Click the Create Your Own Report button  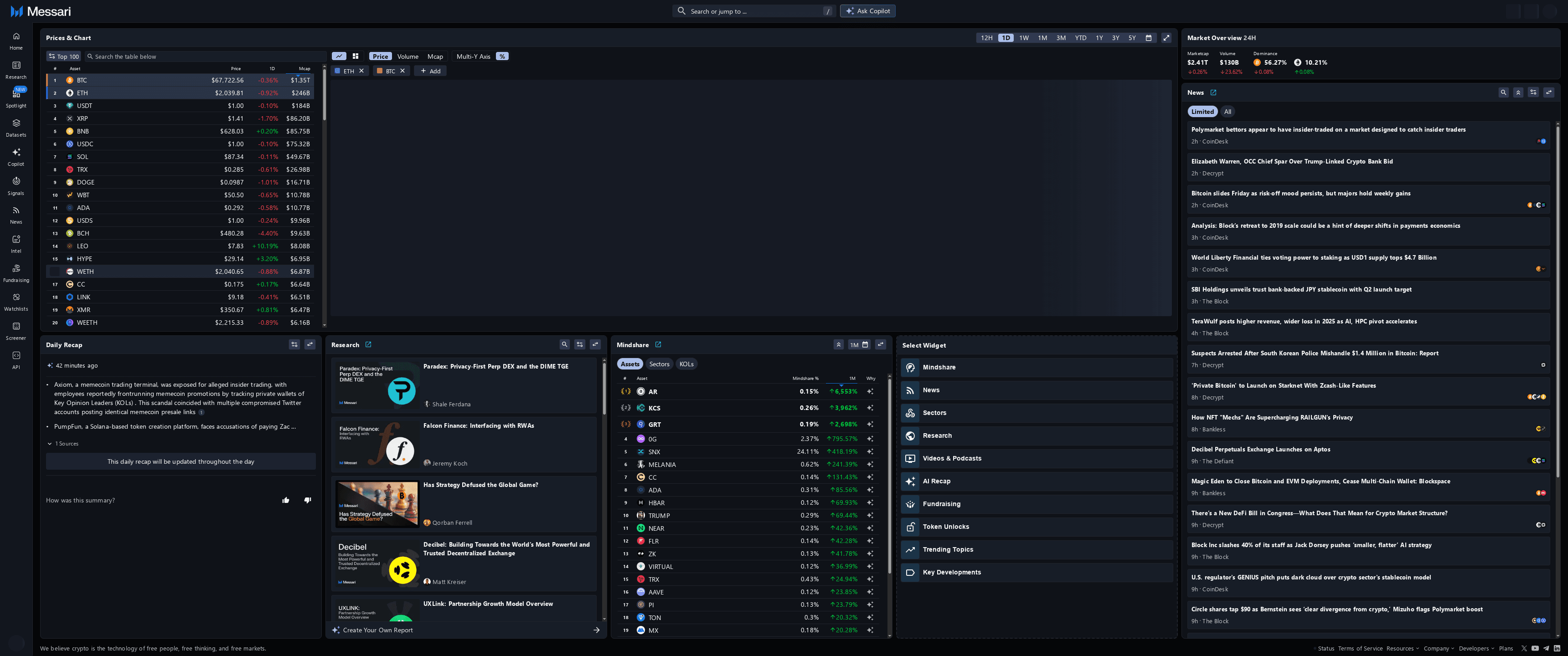(377, 630)
